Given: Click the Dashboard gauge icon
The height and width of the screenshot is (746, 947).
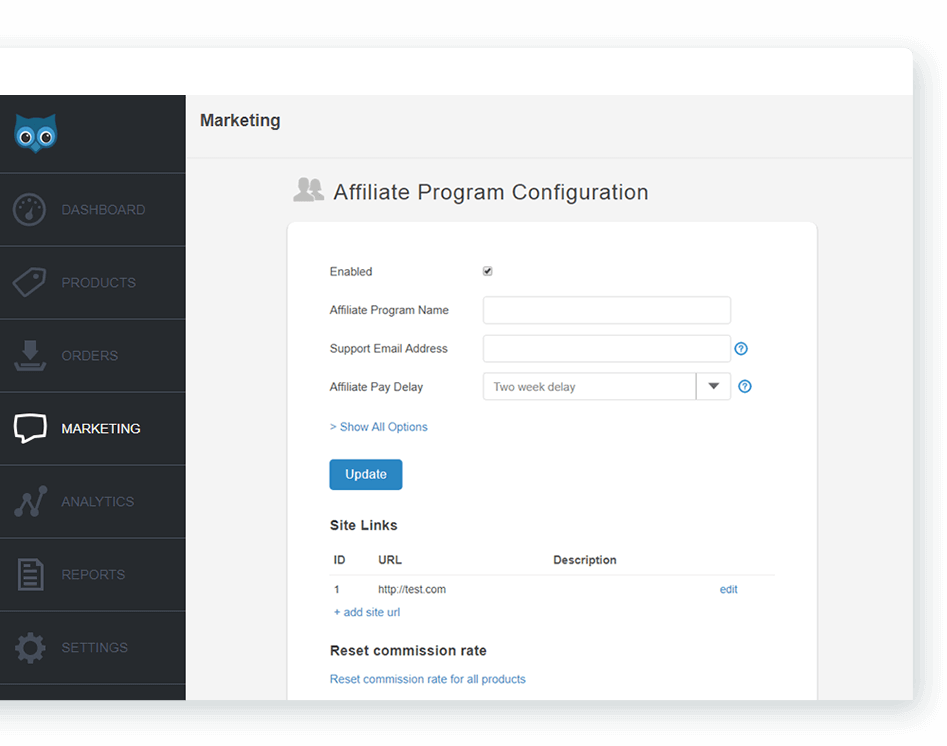Looking at the screenshot, I should pyautogui.click(x=29, y=210).
